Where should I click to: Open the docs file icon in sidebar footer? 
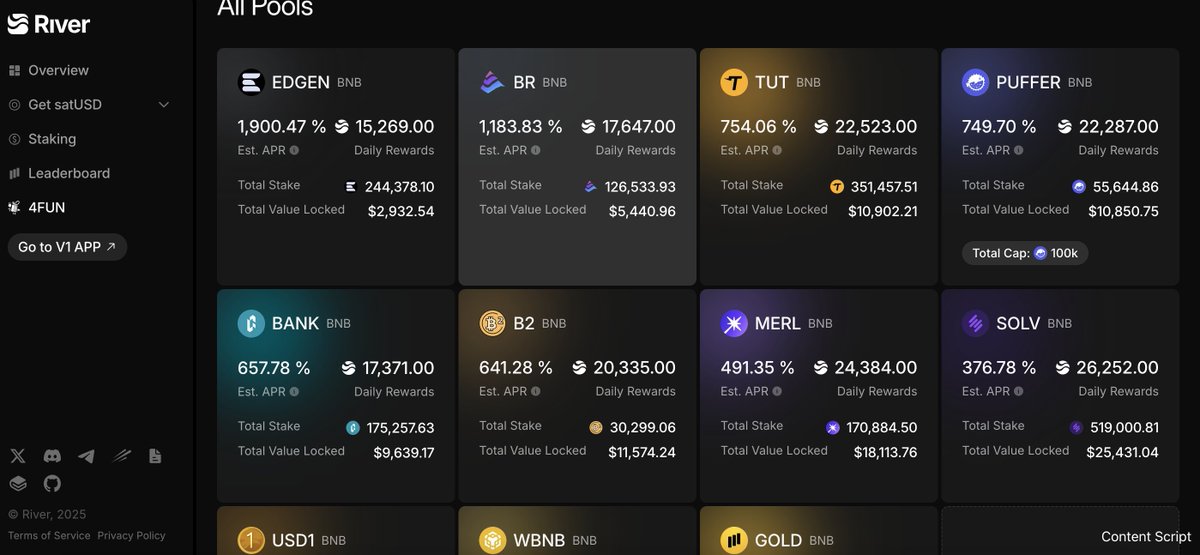click(x=155, y=456)
